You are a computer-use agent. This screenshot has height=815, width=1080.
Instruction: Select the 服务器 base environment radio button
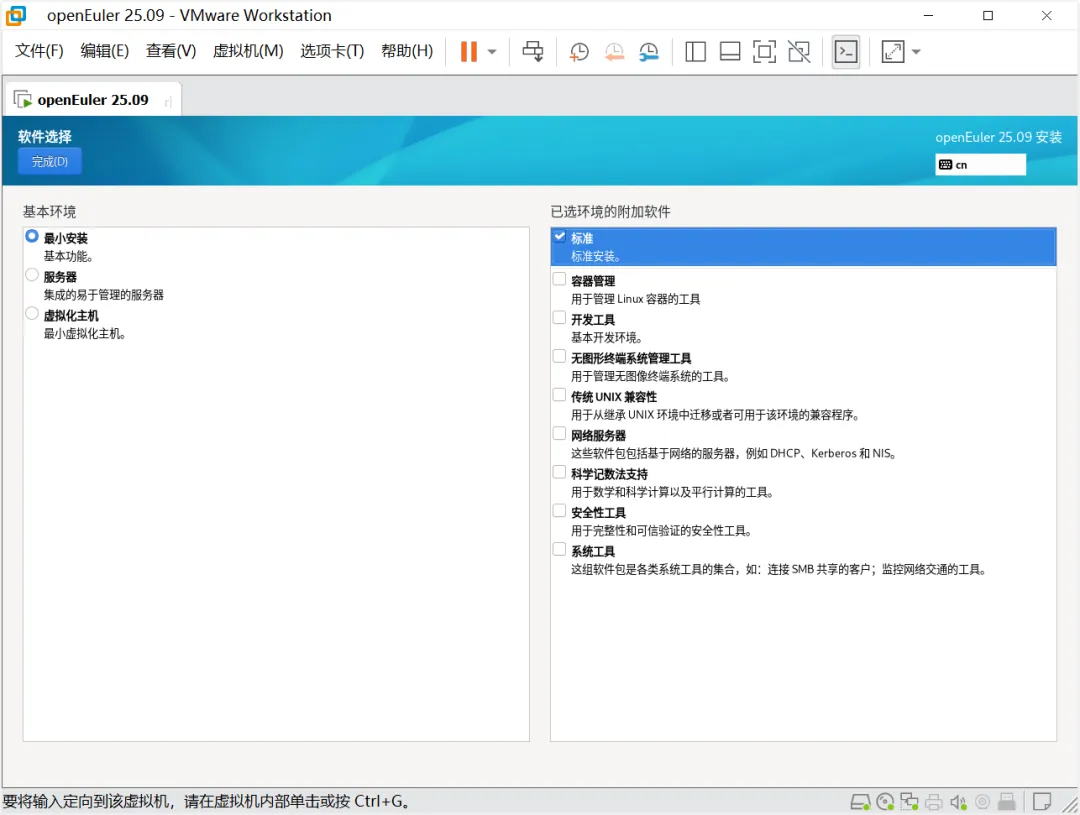tap(32, 275)
